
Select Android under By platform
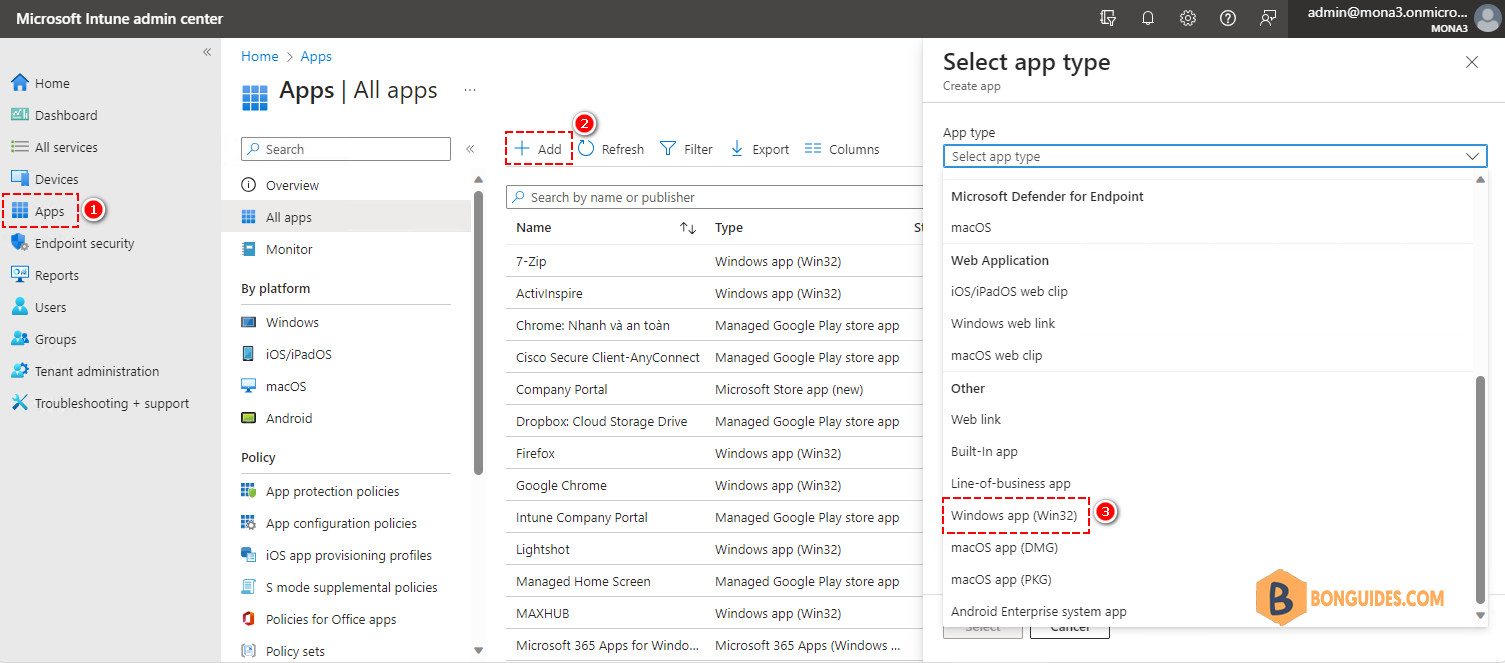[289, 418]
